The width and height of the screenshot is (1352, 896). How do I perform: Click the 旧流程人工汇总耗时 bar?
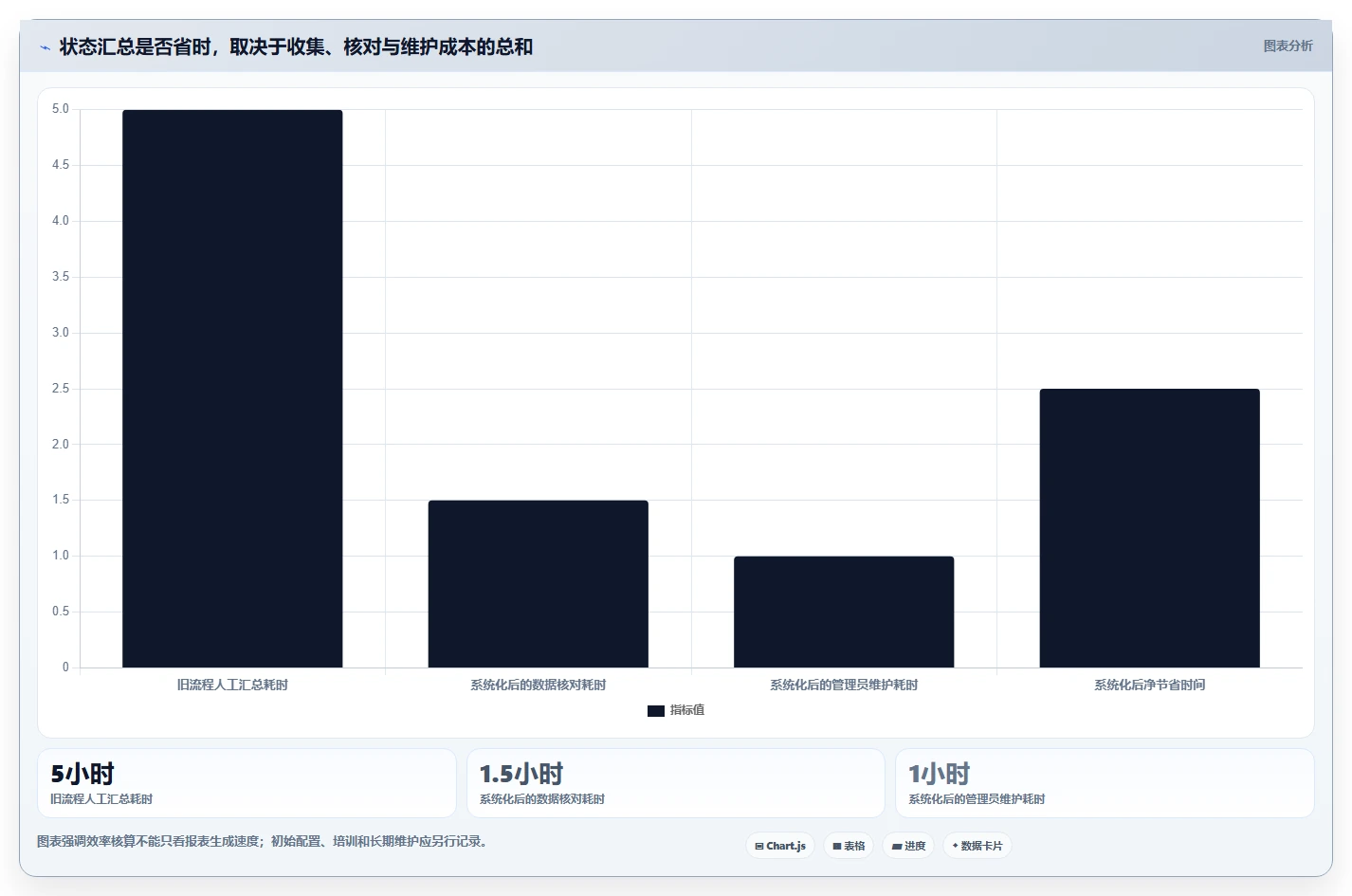(x=232, y=389)
